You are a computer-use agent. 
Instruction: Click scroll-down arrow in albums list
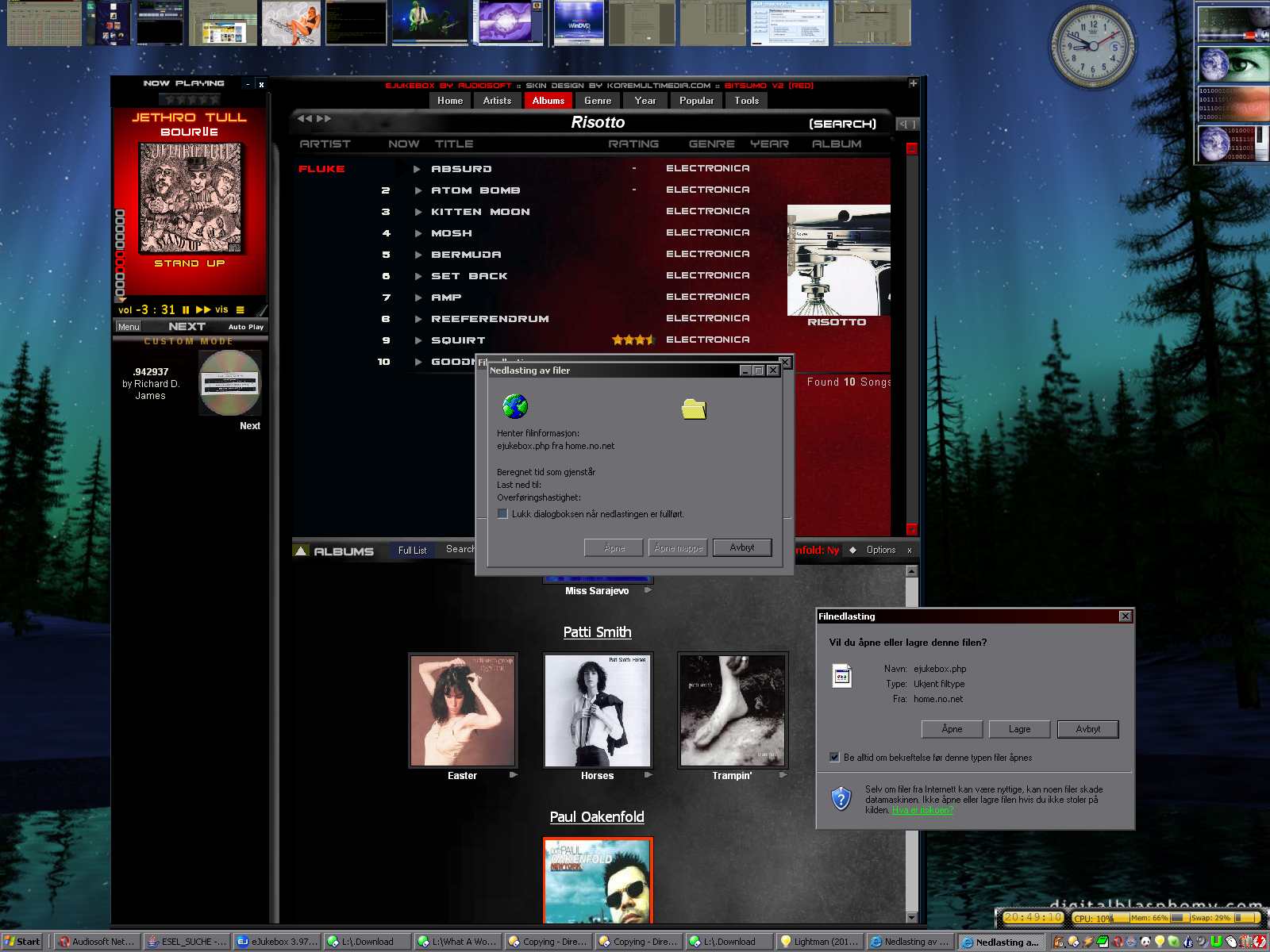pos(911,917)
